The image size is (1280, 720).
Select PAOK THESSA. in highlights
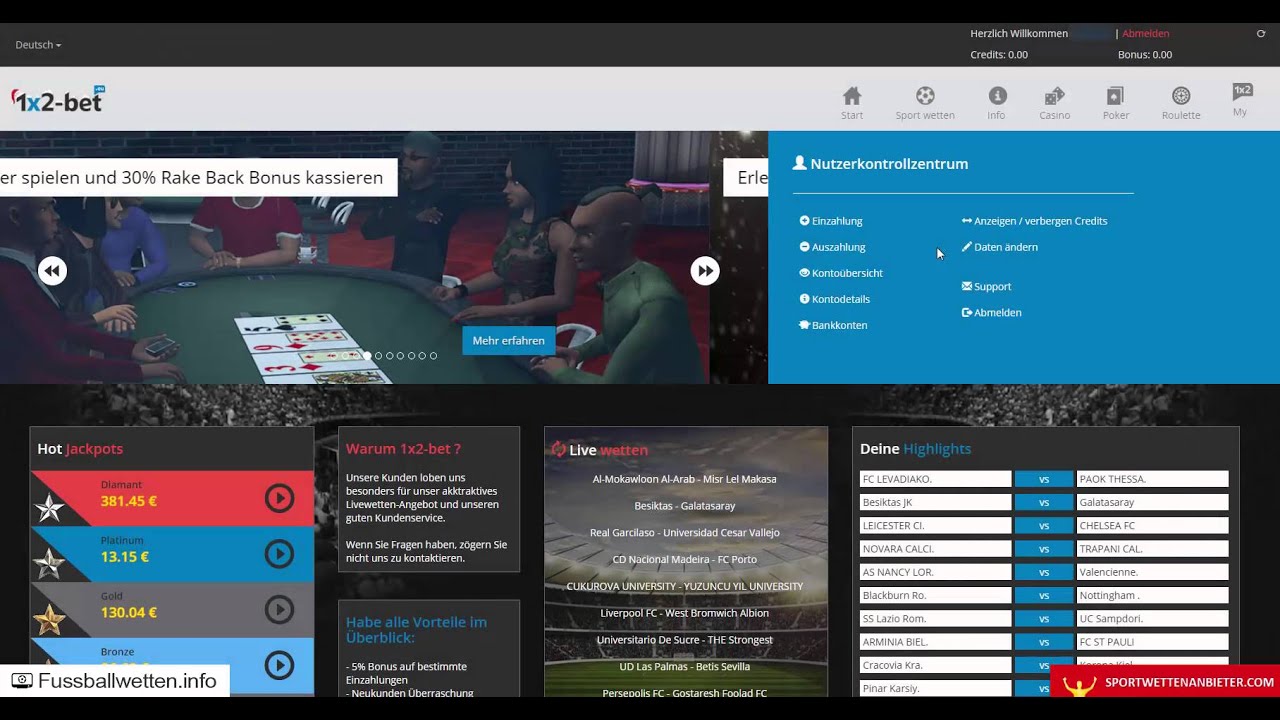(1152, 479)
